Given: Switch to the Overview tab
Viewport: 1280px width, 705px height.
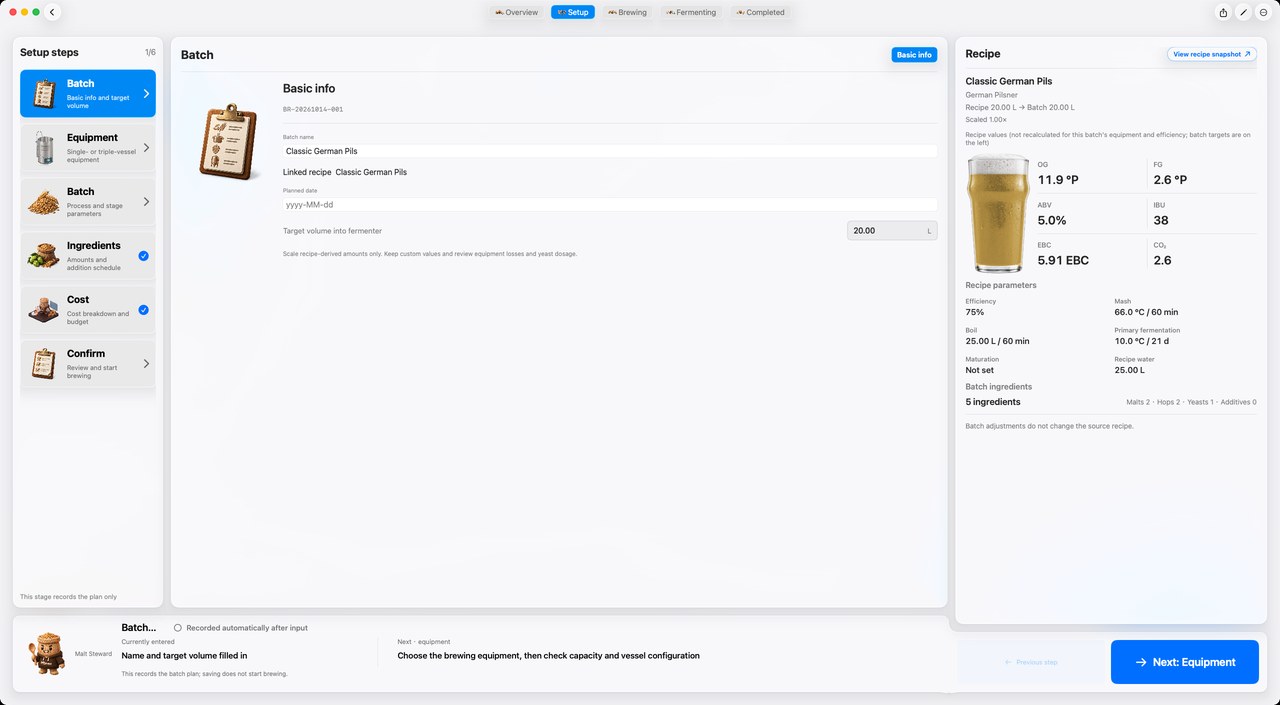Looking at the screenshot, I should [x=516, y=12].
